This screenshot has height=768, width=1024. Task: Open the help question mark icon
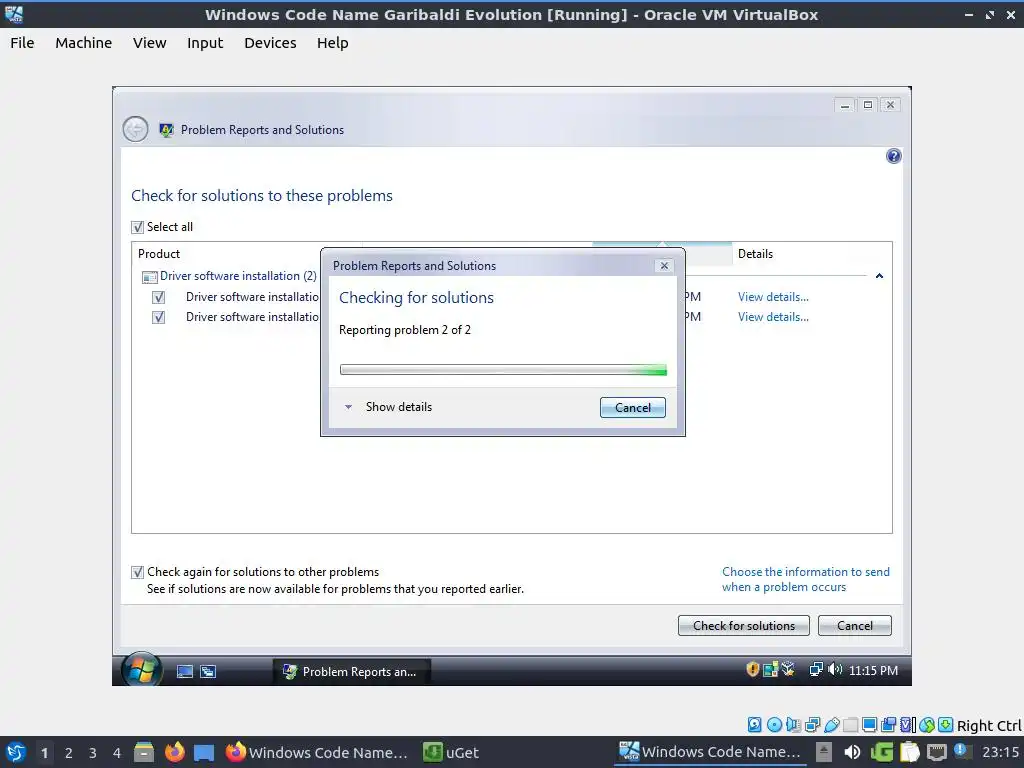coord(893,156)
